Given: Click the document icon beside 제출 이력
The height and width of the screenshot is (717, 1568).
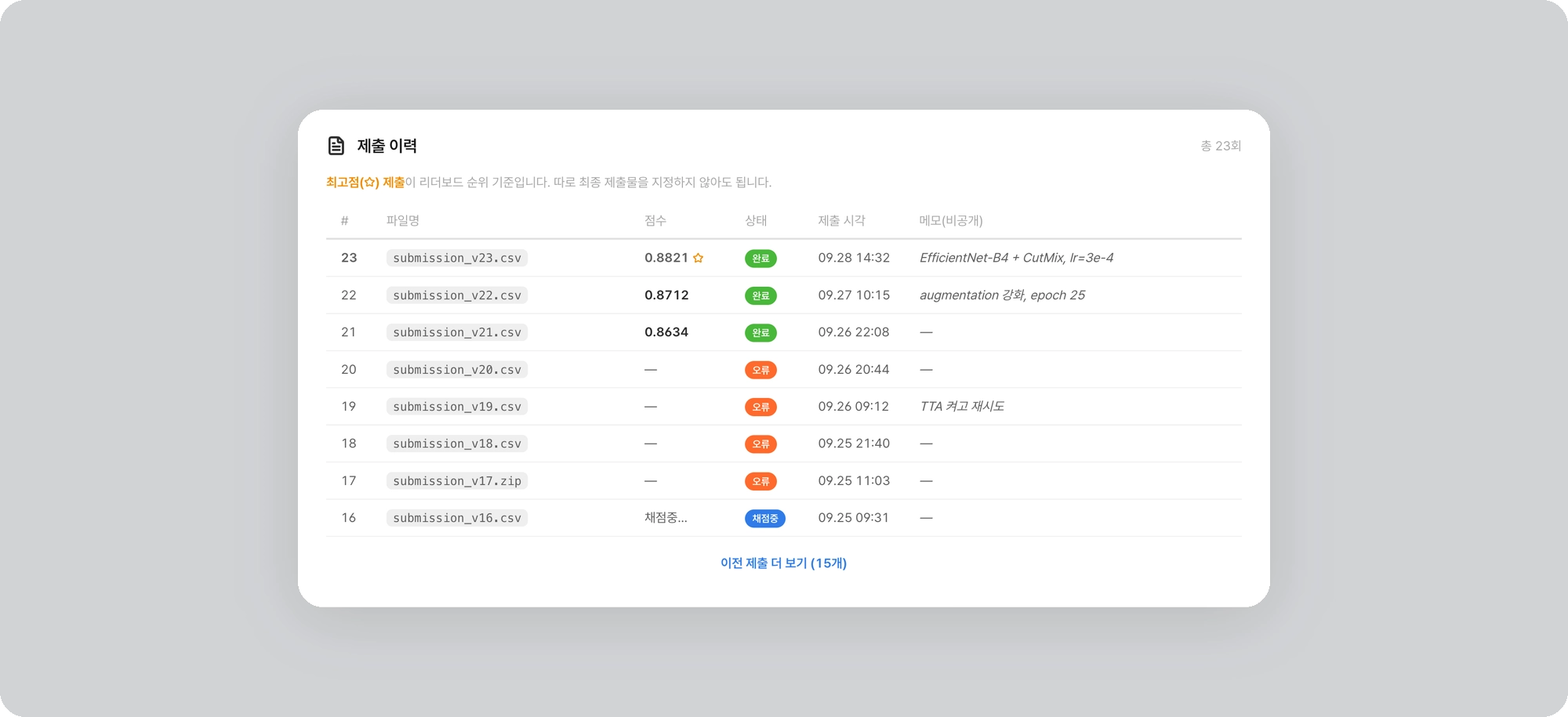Looking at the screenshot, I should pos(336,146).
